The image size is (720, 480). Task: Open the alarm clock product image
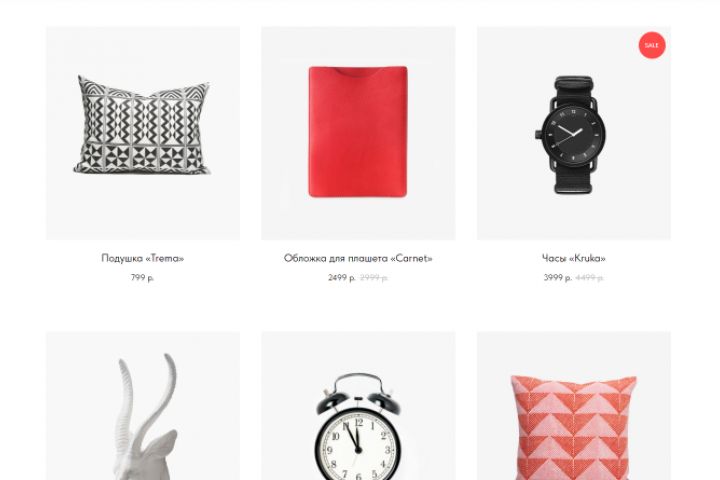click(x=358, y=406)
